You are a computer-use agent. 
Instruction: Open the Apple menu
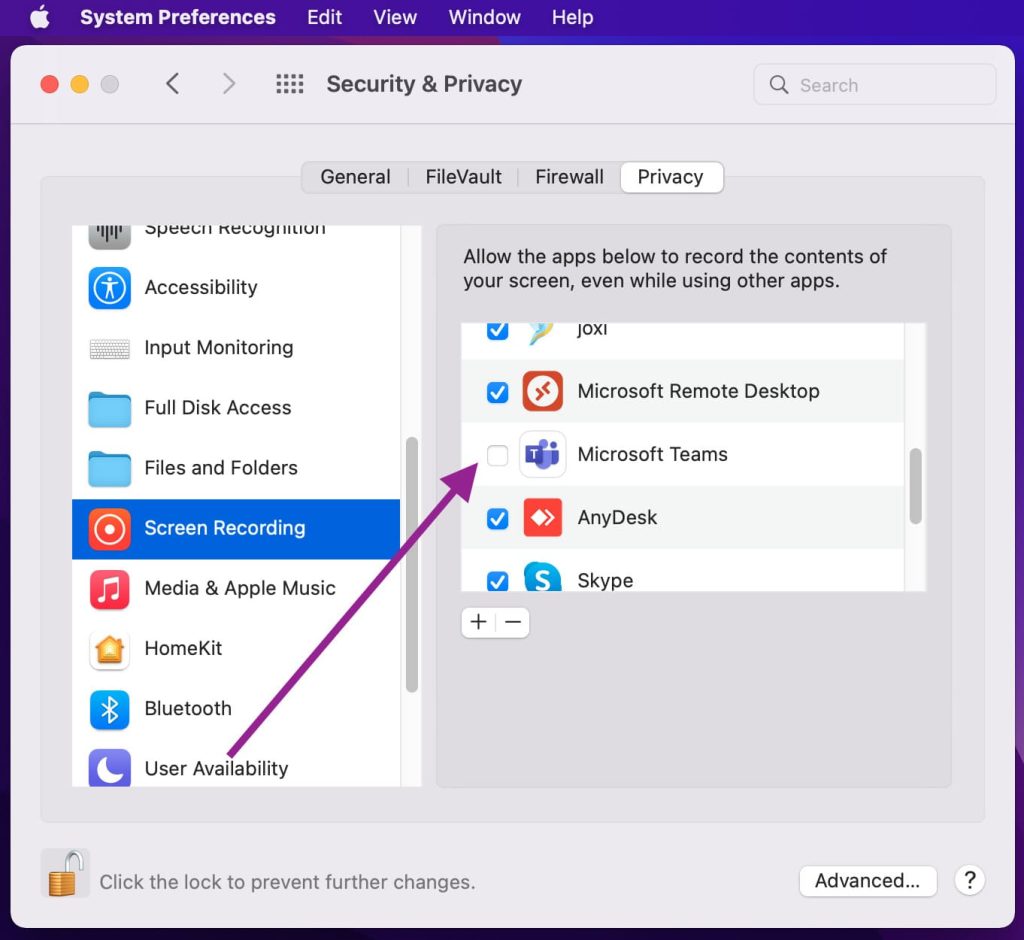(40, 17)
